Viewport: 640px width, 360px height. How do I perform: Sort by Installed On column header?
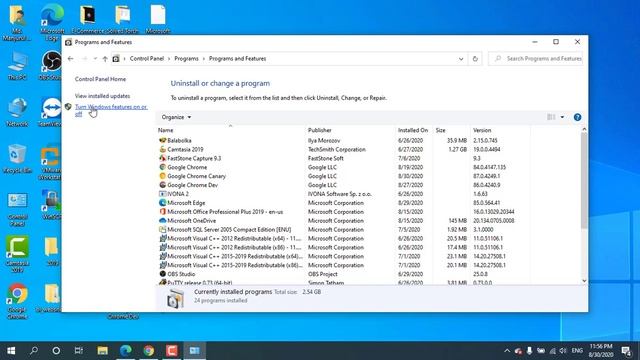[x=413, y=130]
